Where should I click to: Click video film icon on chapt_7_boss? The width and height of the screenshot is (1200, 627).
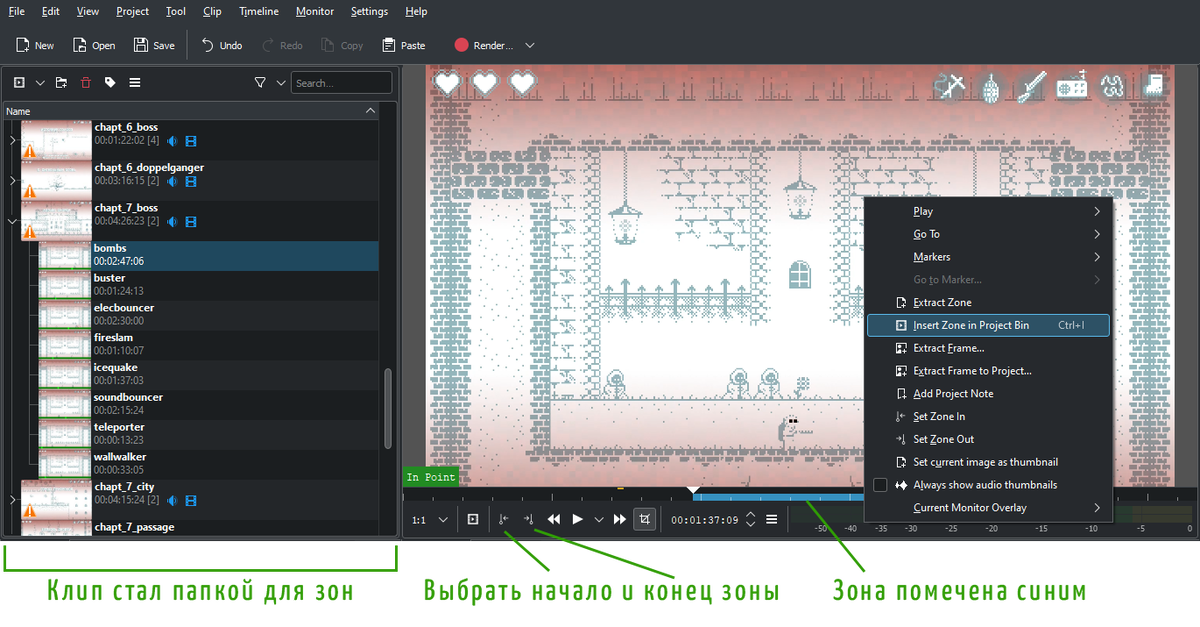(191, 221)
